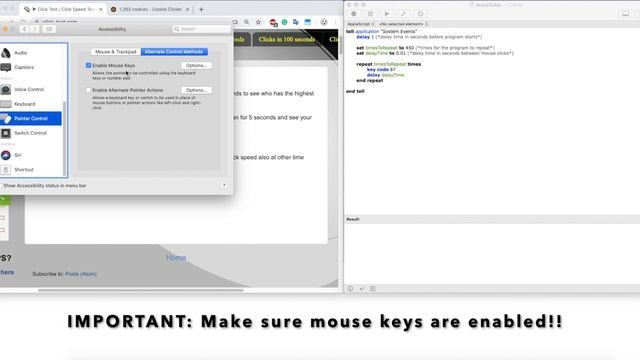The width and height of the screenshot is (640, 360).
Task: Switch to Click Test browser tab
Action: [x=62, y=9]
